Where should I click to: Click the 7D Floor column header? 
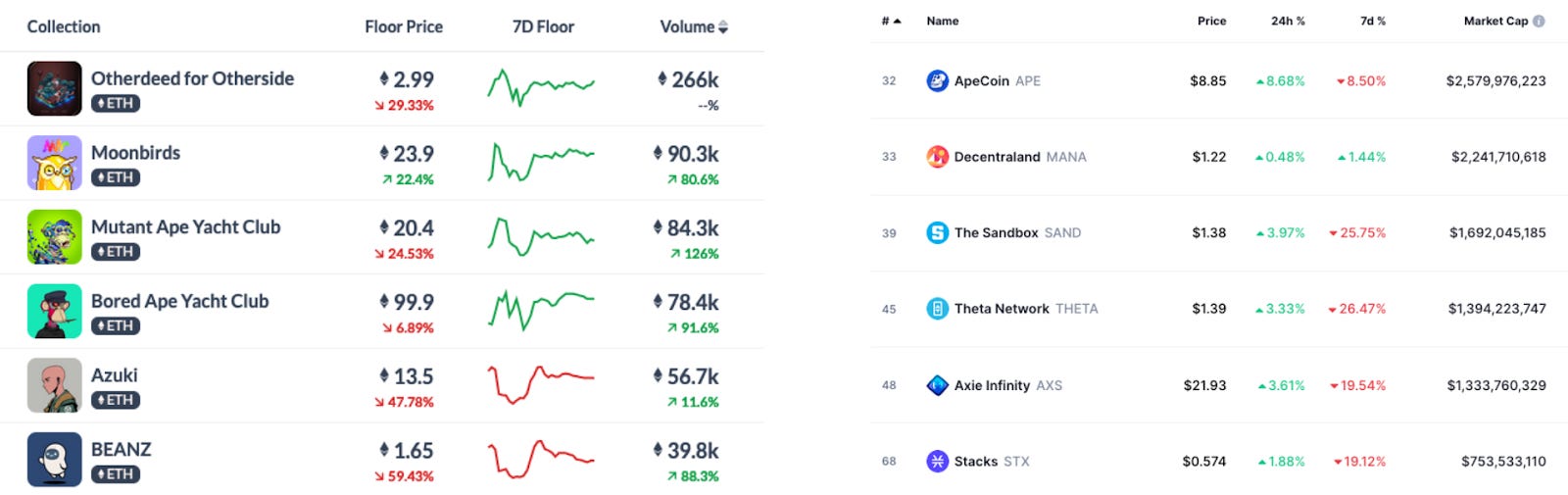[543, 26]
